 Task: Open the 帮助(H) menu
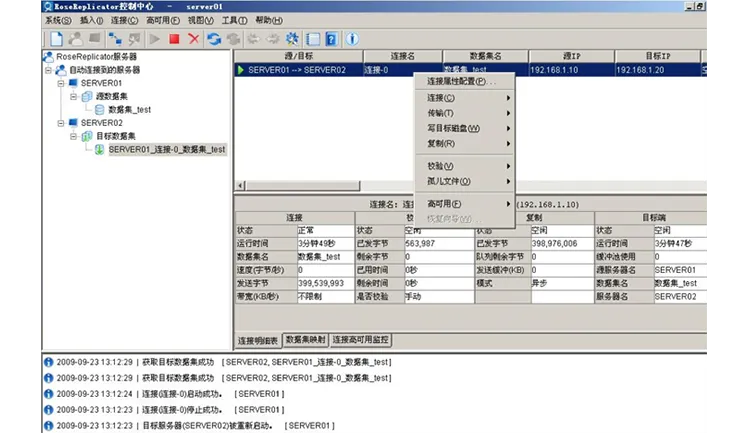click(x=269, y=21)
